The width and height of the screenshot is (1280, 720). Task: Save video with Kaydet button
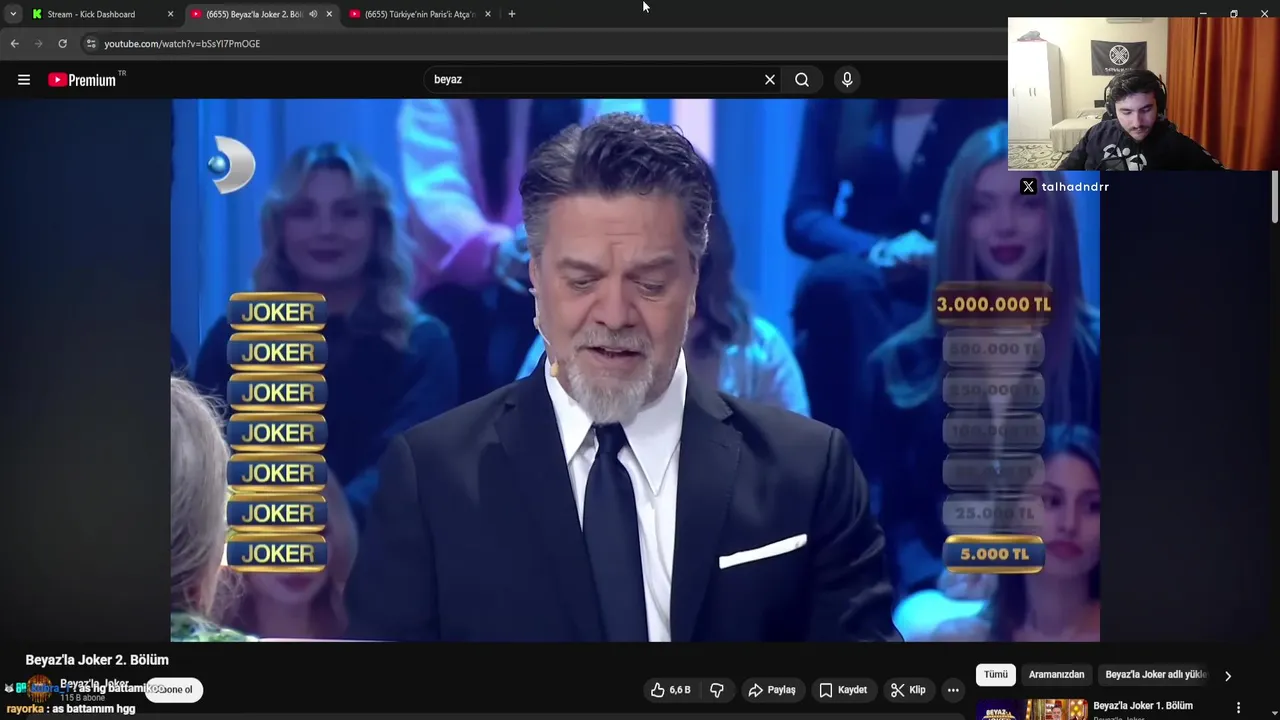pos(843,690)
